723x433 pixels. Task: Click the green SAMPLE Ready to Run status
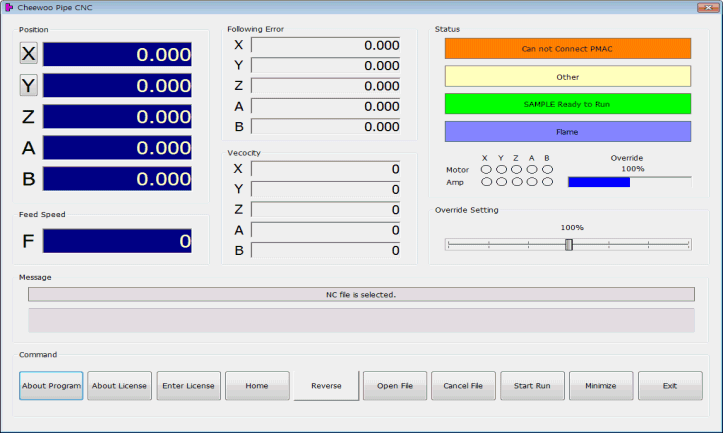568,104
